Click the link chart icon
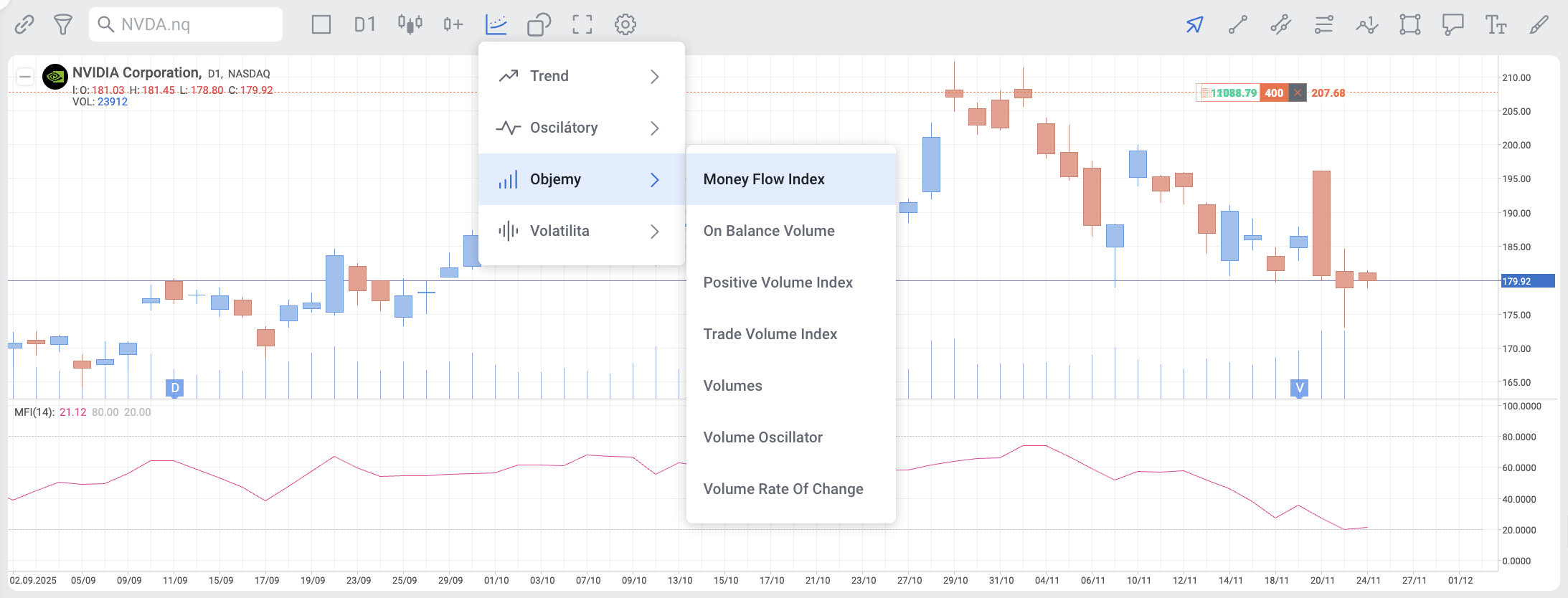 tap(24, 24)
